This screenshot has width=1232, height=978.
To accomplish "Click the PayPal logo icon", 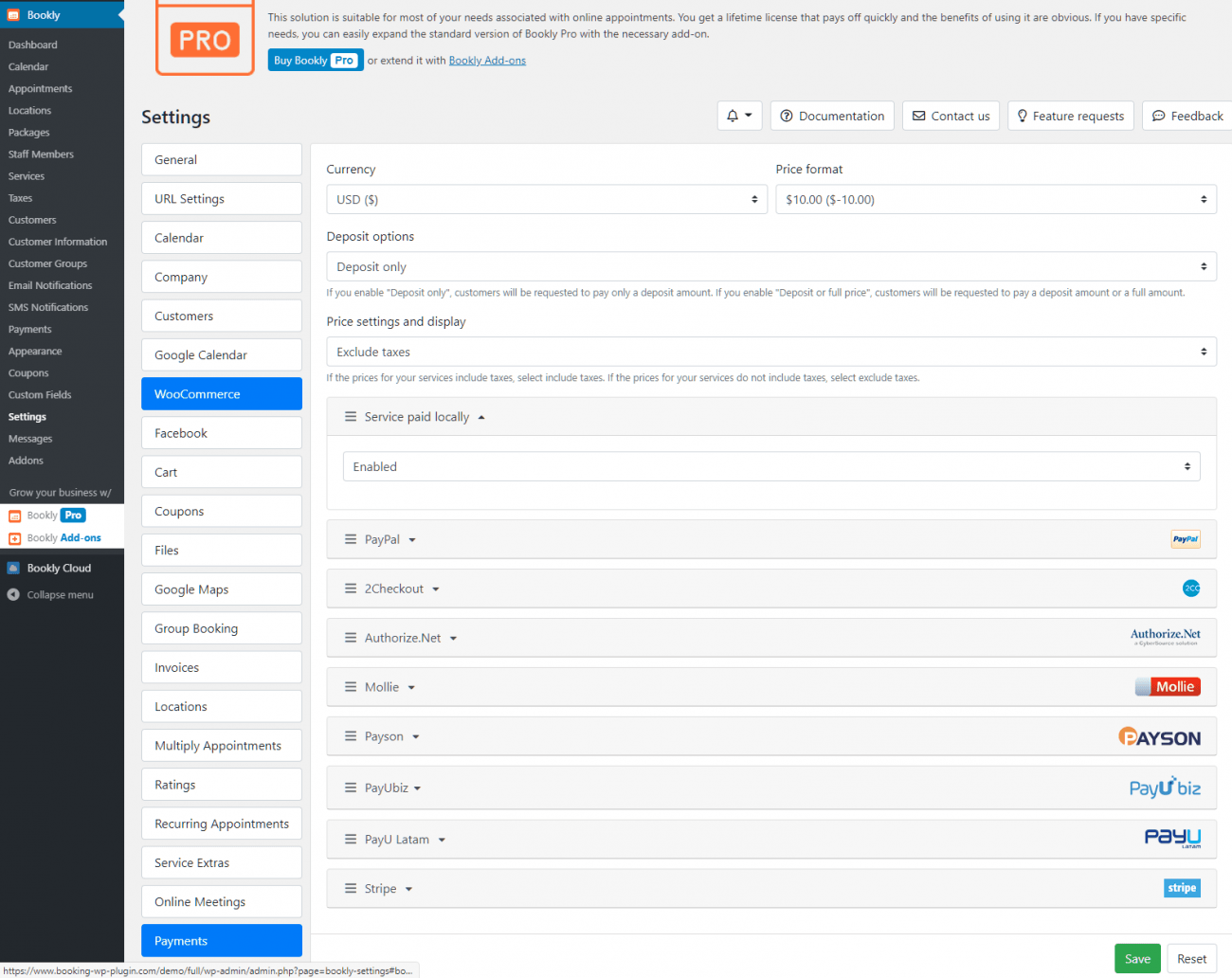I will (1186, 539).
